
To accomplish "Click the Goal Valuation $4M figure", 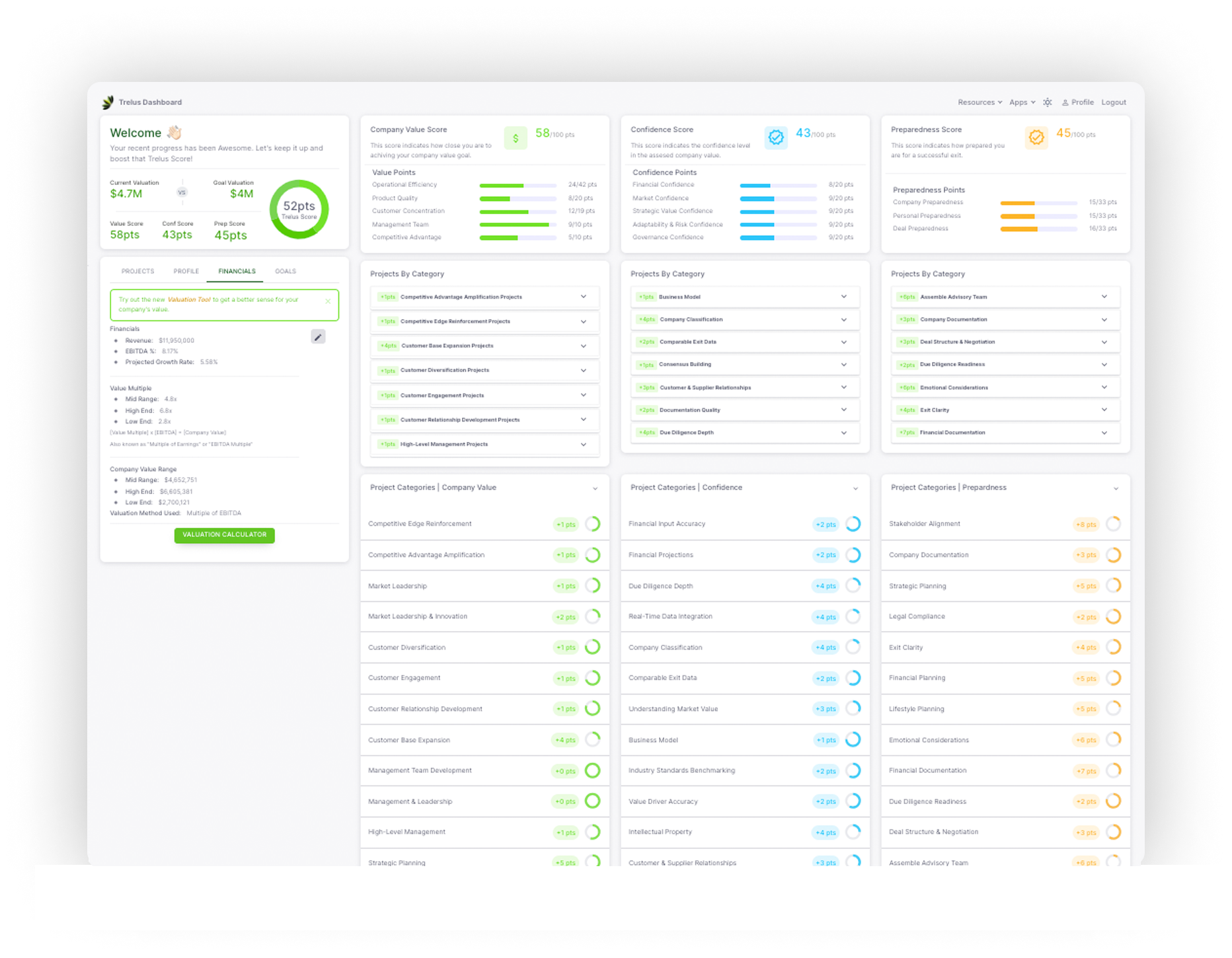I will 241,194.
